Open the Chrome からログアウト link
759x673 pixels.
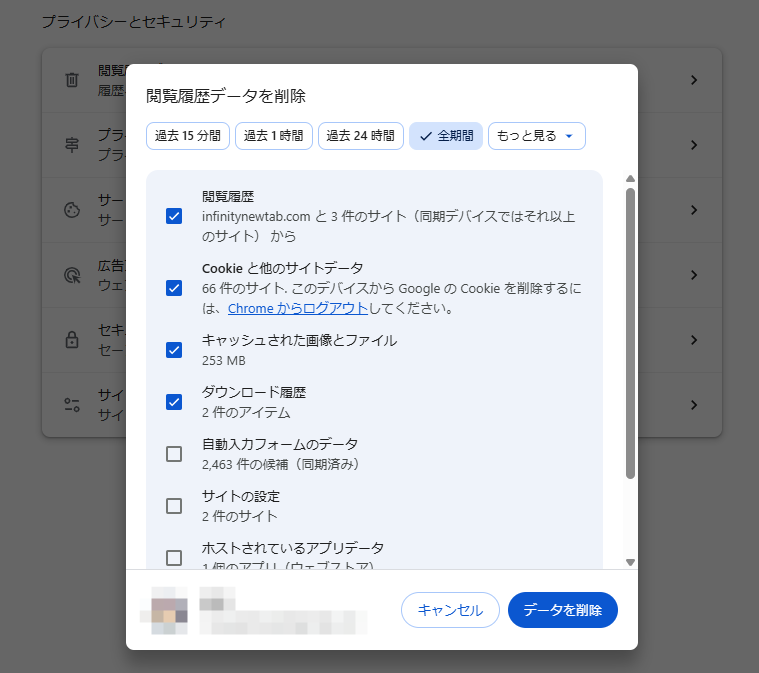pos(297,309)
